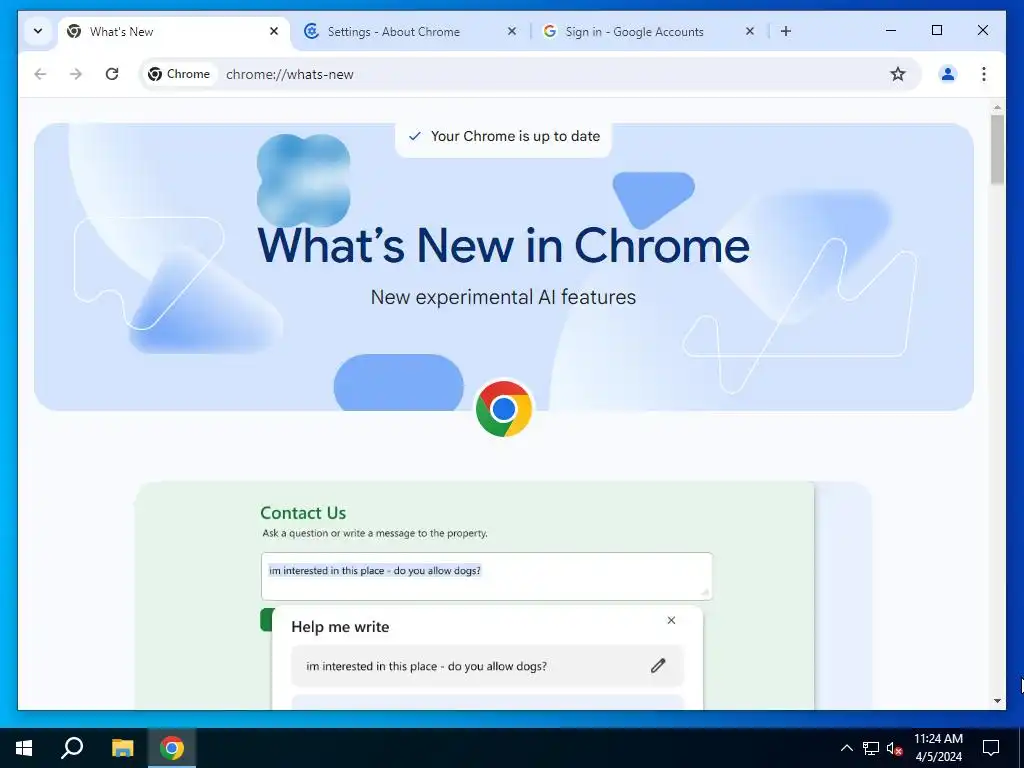Click the message text area about dogs

pos(487,576)
